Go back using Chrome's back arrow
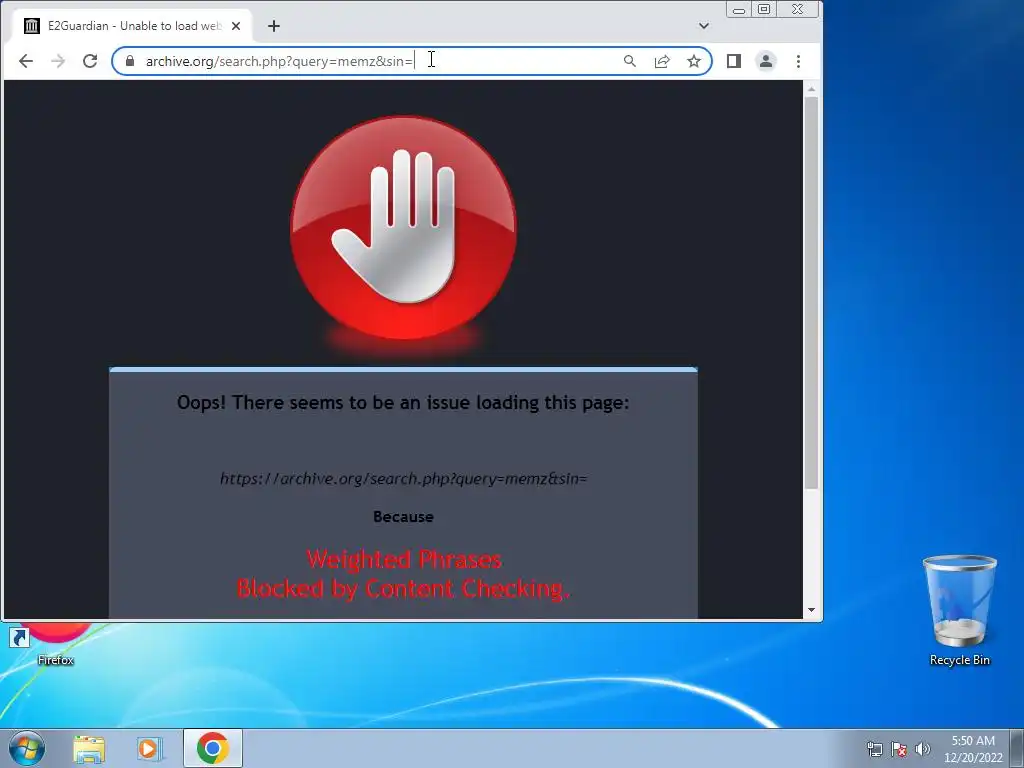This screenshot has width=1024, height=768. 25,61
